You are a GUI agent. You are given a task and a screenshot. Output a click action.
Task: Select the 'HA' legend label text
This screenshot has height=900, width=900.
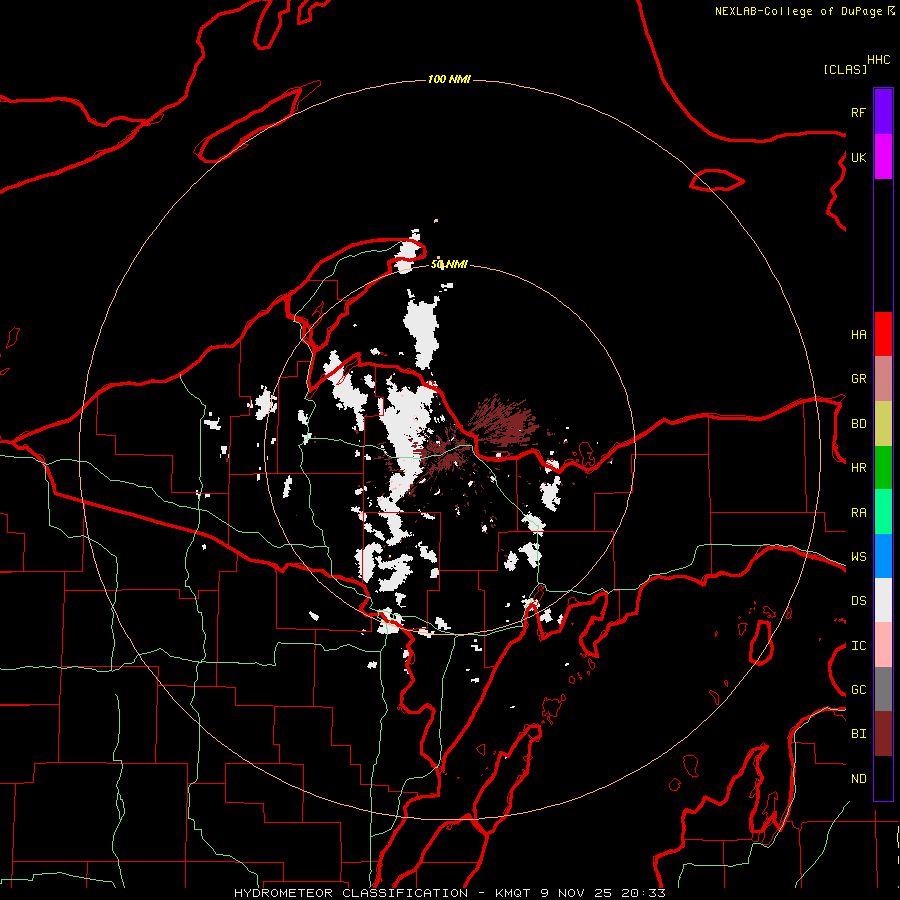(x=858, y=334)
